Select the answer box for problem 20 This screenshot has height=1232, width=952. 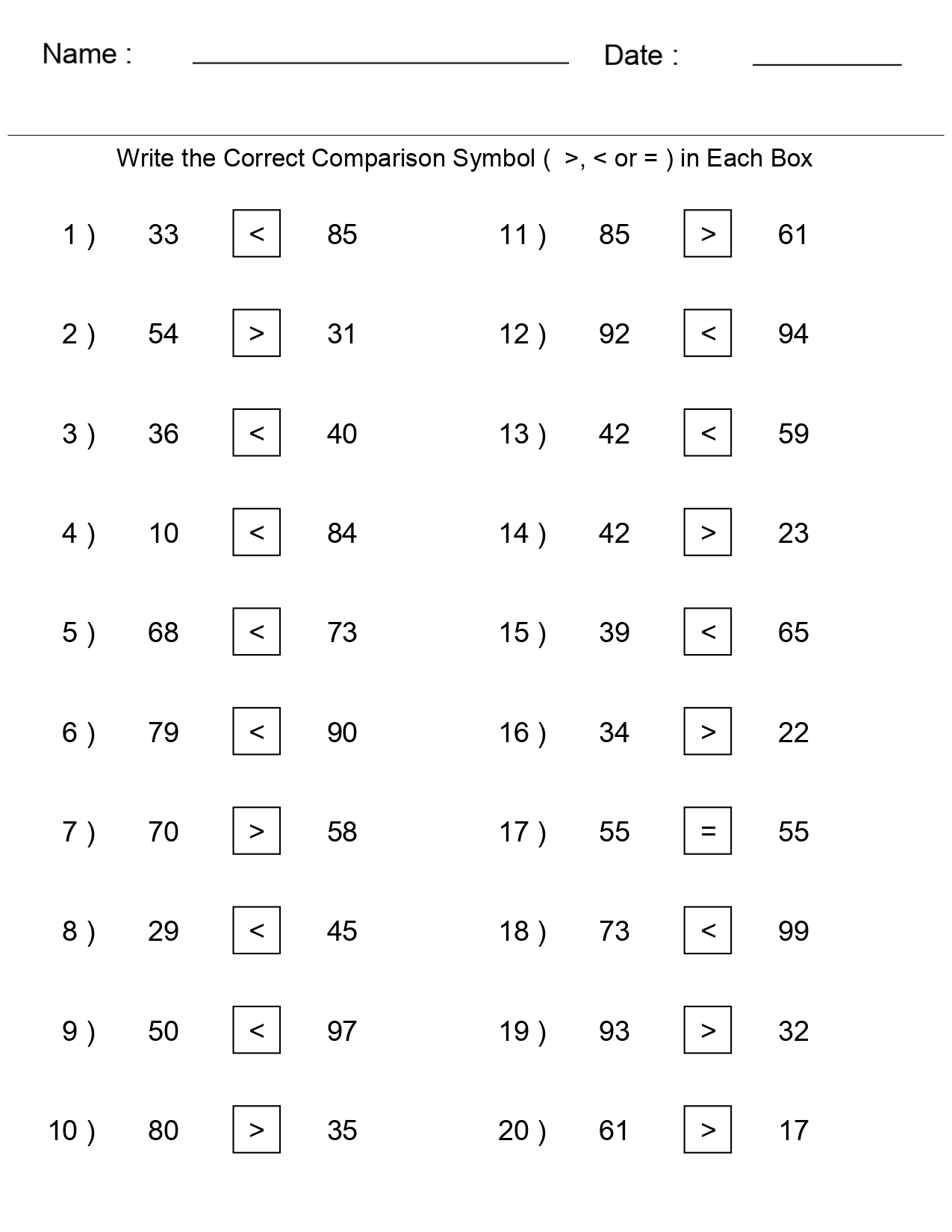(x=707, y=1129)
